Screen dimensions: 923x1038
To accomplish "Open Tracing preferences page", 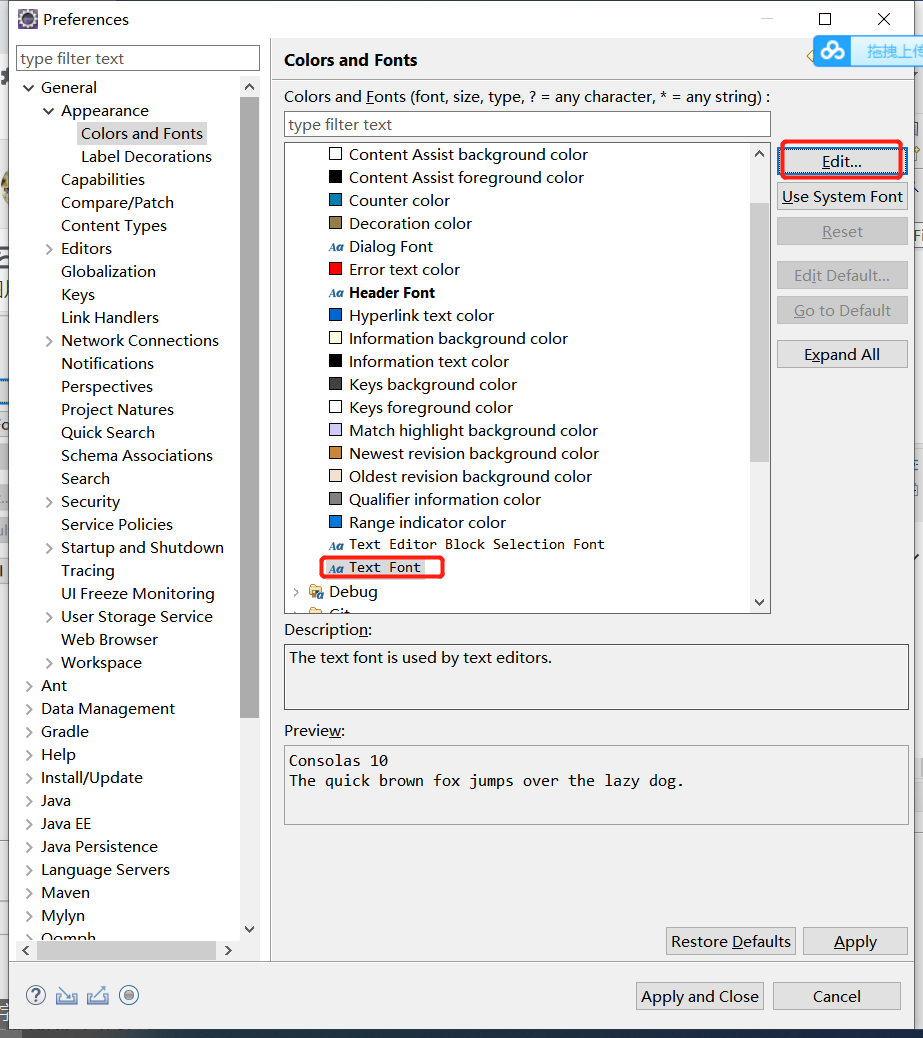I will (87, 571).
